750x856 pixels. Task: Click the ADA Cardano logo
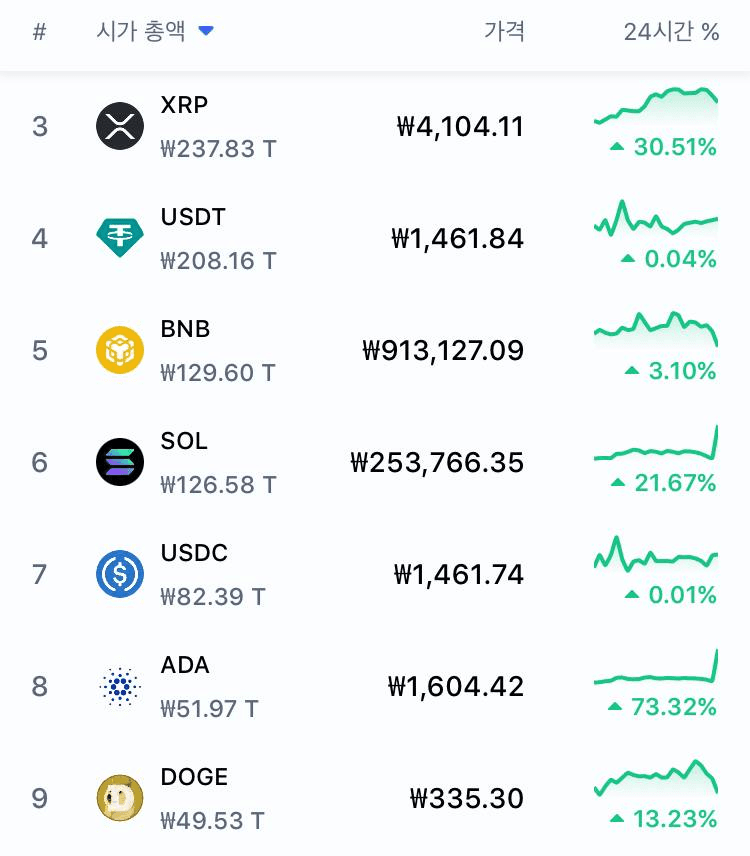[120, 686]
